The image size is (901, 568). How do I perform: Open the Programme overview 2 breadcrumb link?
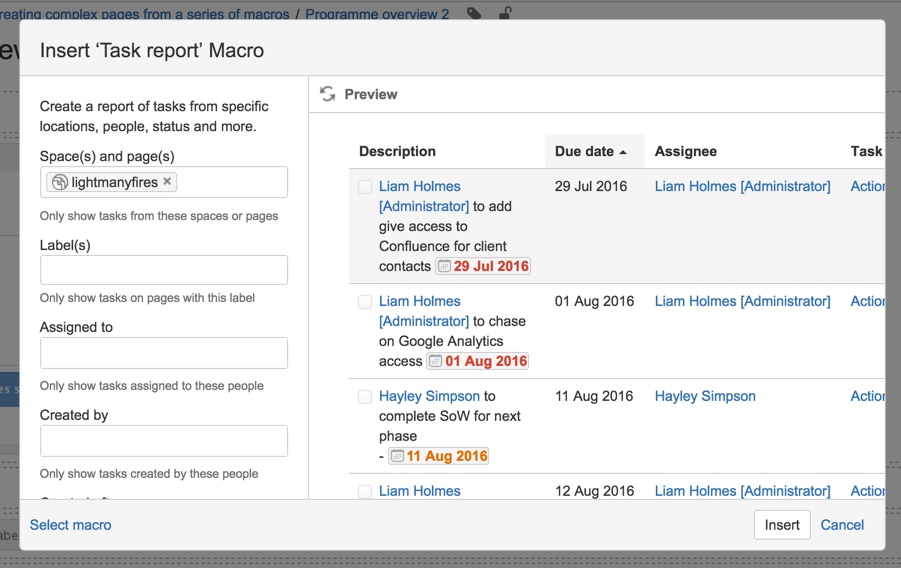click(377, 14)
